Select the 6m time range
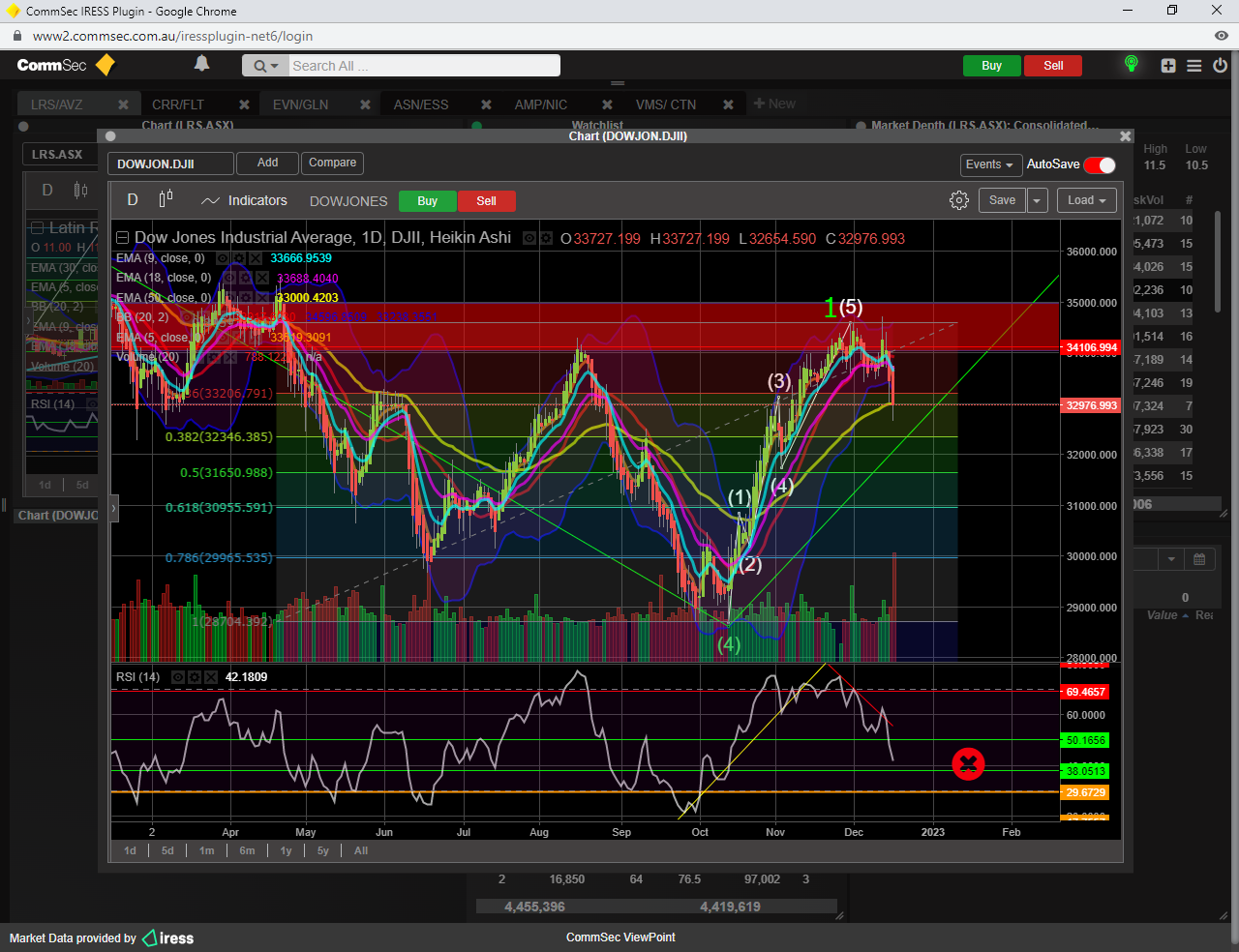 pyautogui.click(x=247, y=850)
